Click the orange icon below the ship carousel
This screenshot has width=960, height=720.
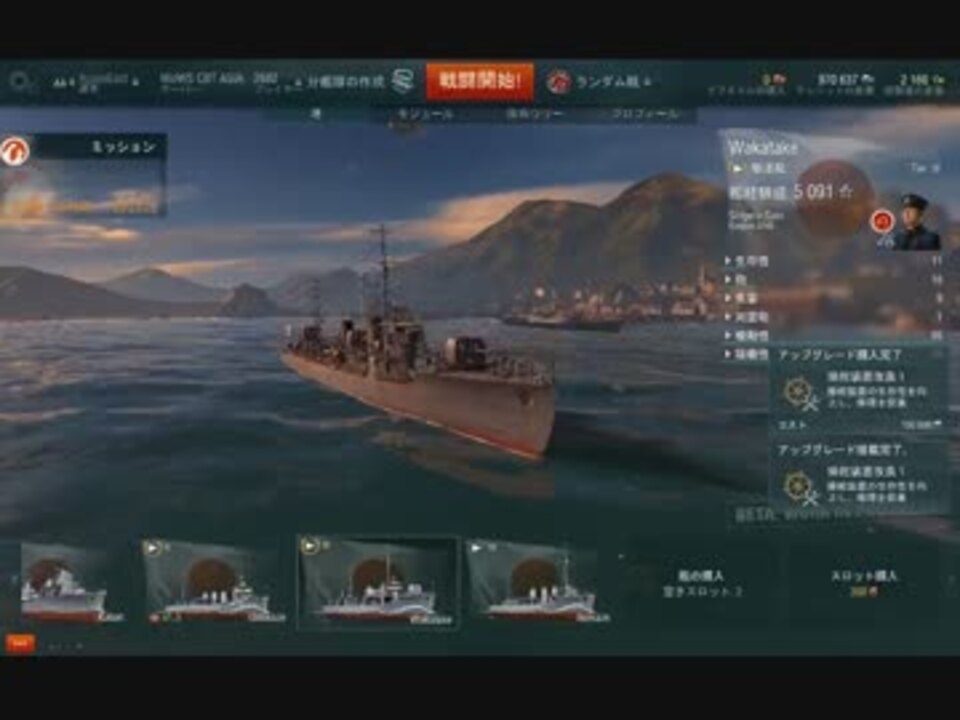coord(20,643)
